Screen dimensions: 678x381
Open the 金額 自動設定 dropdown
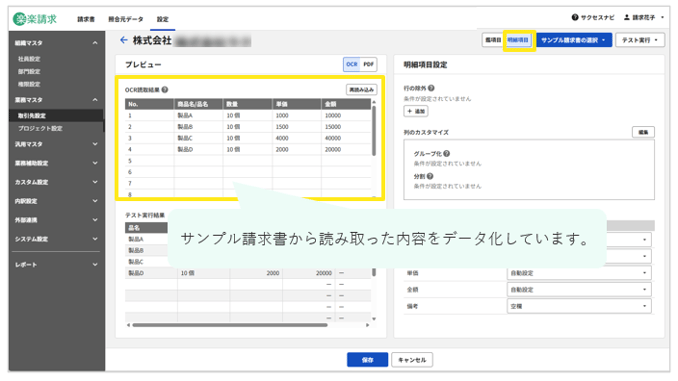click(579, 289)
